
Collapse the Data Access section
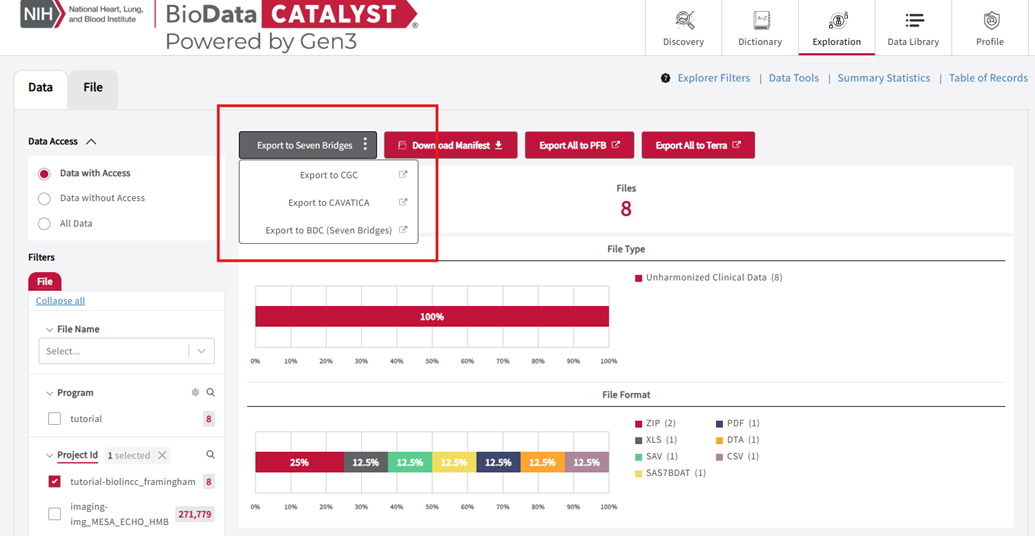point(91,141)
